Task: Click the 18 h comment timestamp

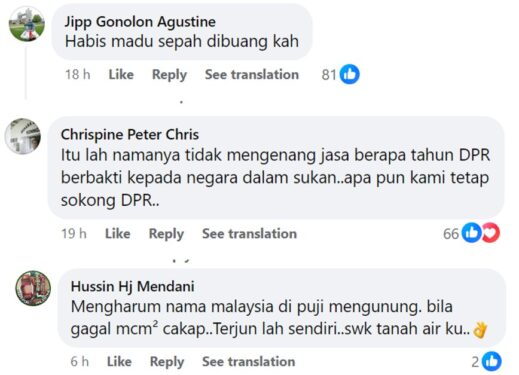Action: [x=78, y=74]
